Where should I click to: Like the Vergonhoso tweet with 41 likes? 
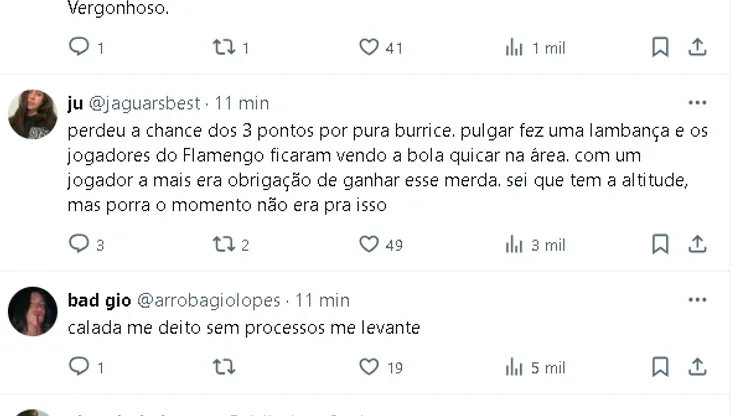coord(369,47)
